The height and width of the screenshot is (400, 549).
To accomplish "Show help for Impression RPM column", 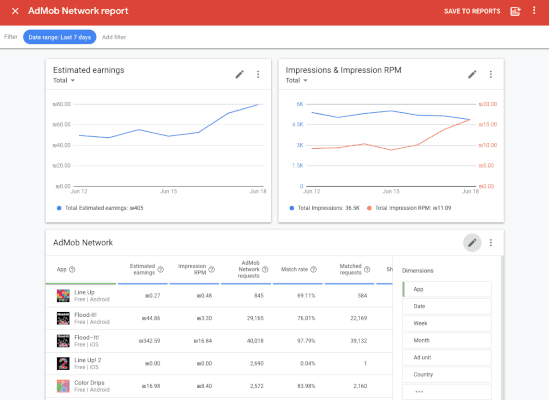I will click(211, 269).
